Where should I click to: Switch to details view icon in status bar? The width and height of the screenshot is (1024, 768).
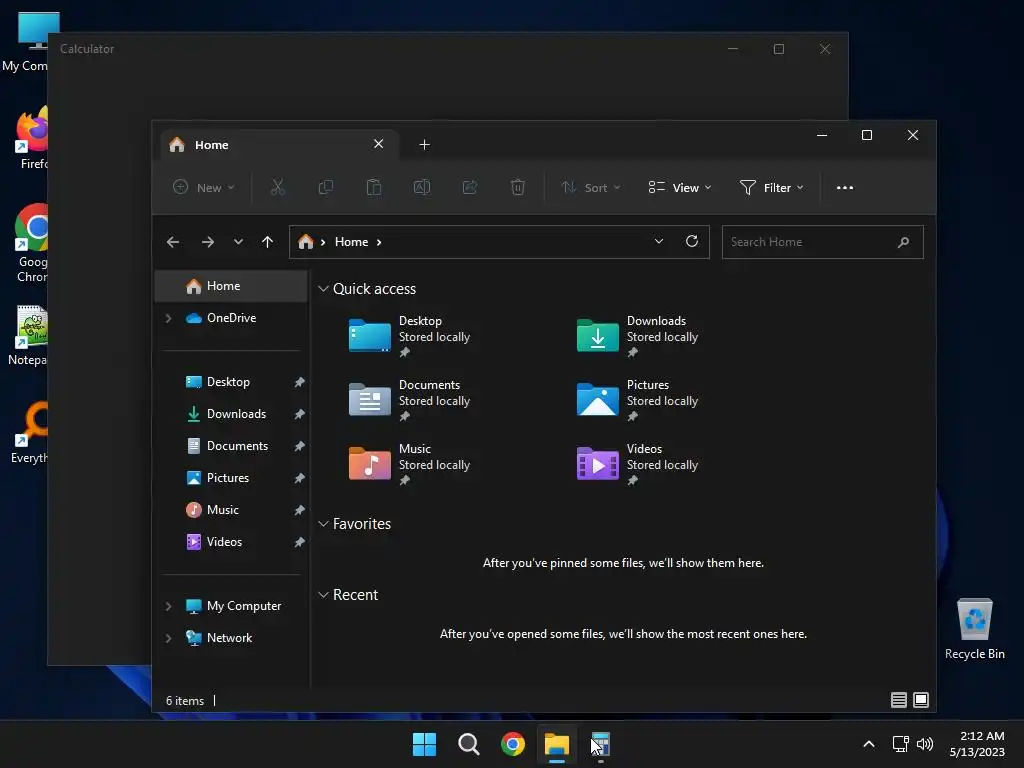click(899, 700)
